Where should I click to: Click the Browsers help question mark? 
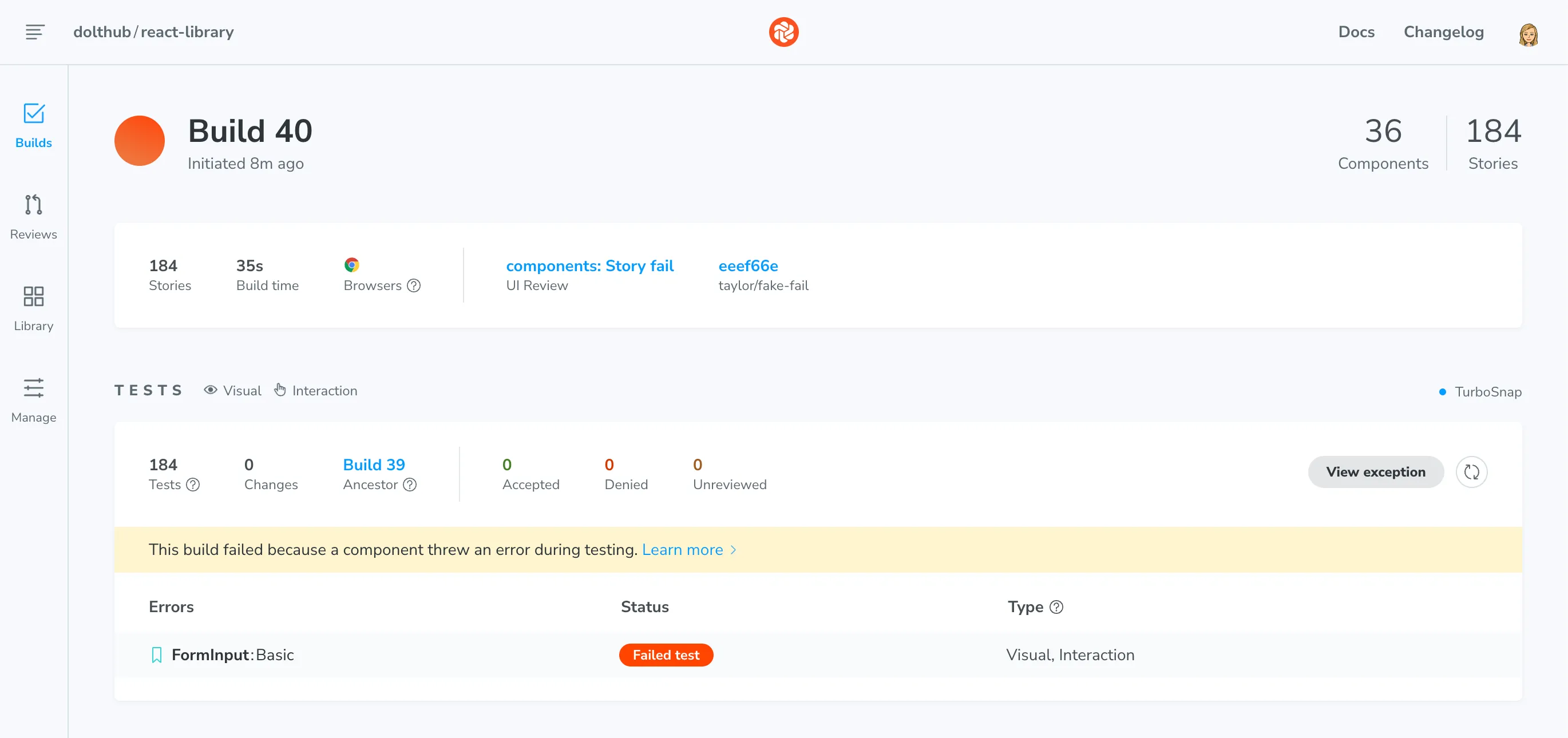(x=414, y=286)
